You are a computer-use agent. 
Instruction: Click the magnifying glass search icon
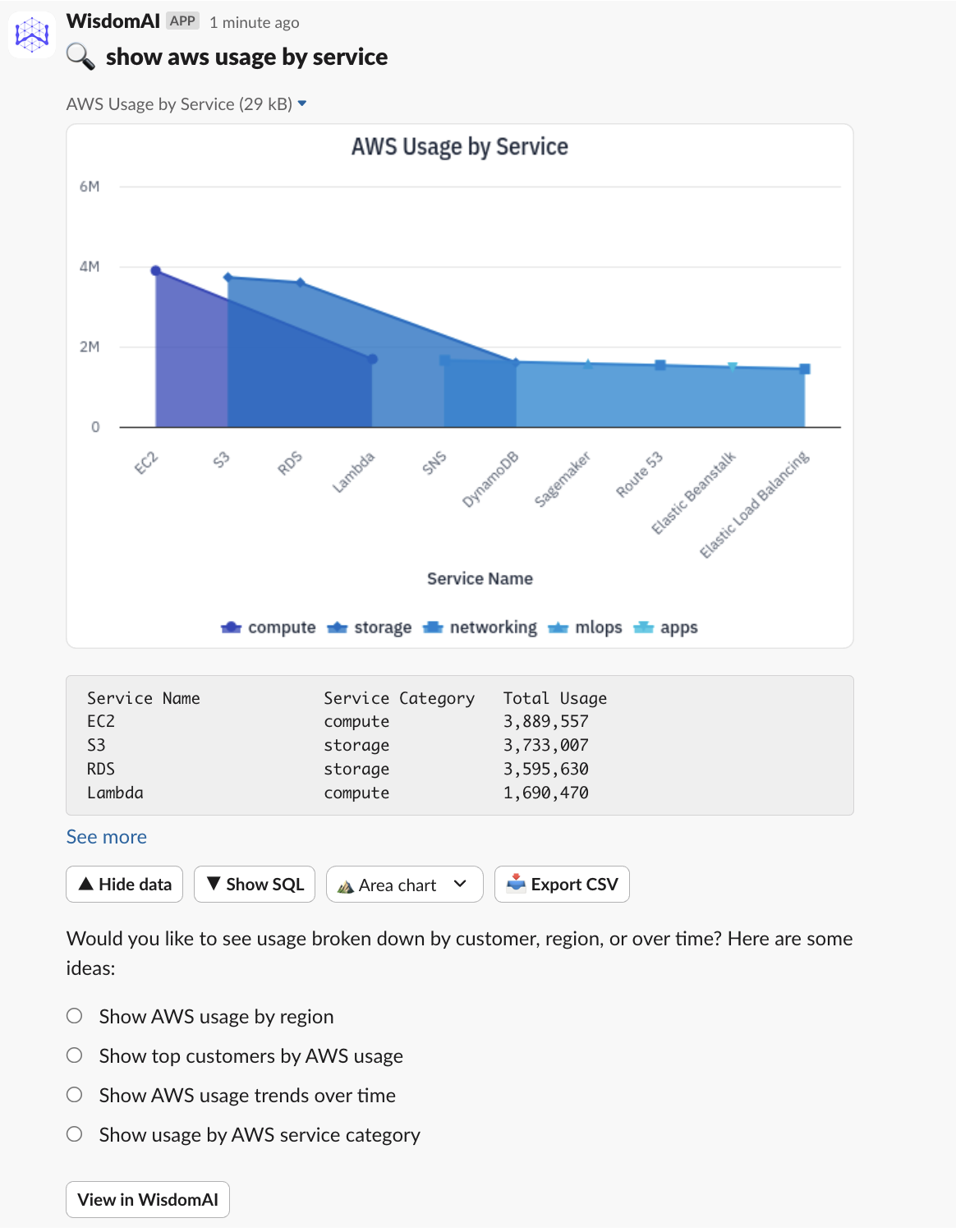[81, 57]
